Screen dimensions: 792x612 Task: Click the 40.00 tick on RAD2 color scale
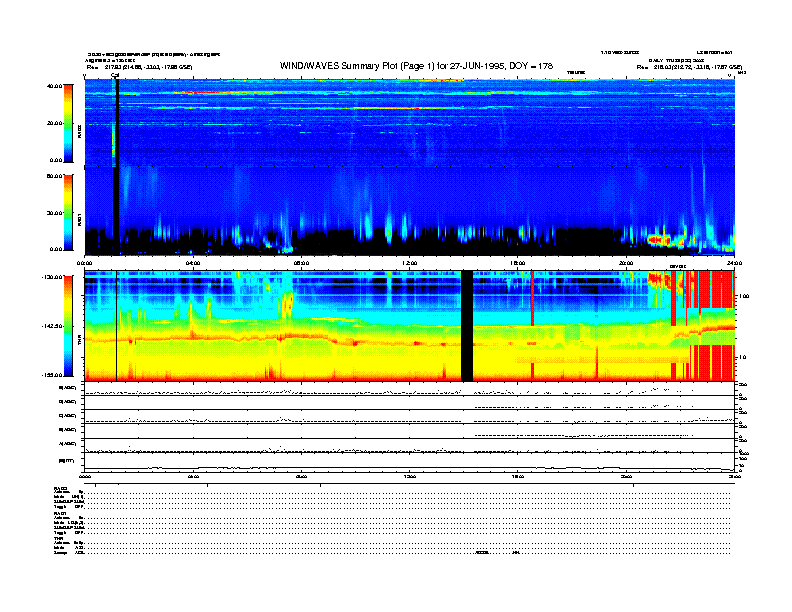(x=54, y=86)
